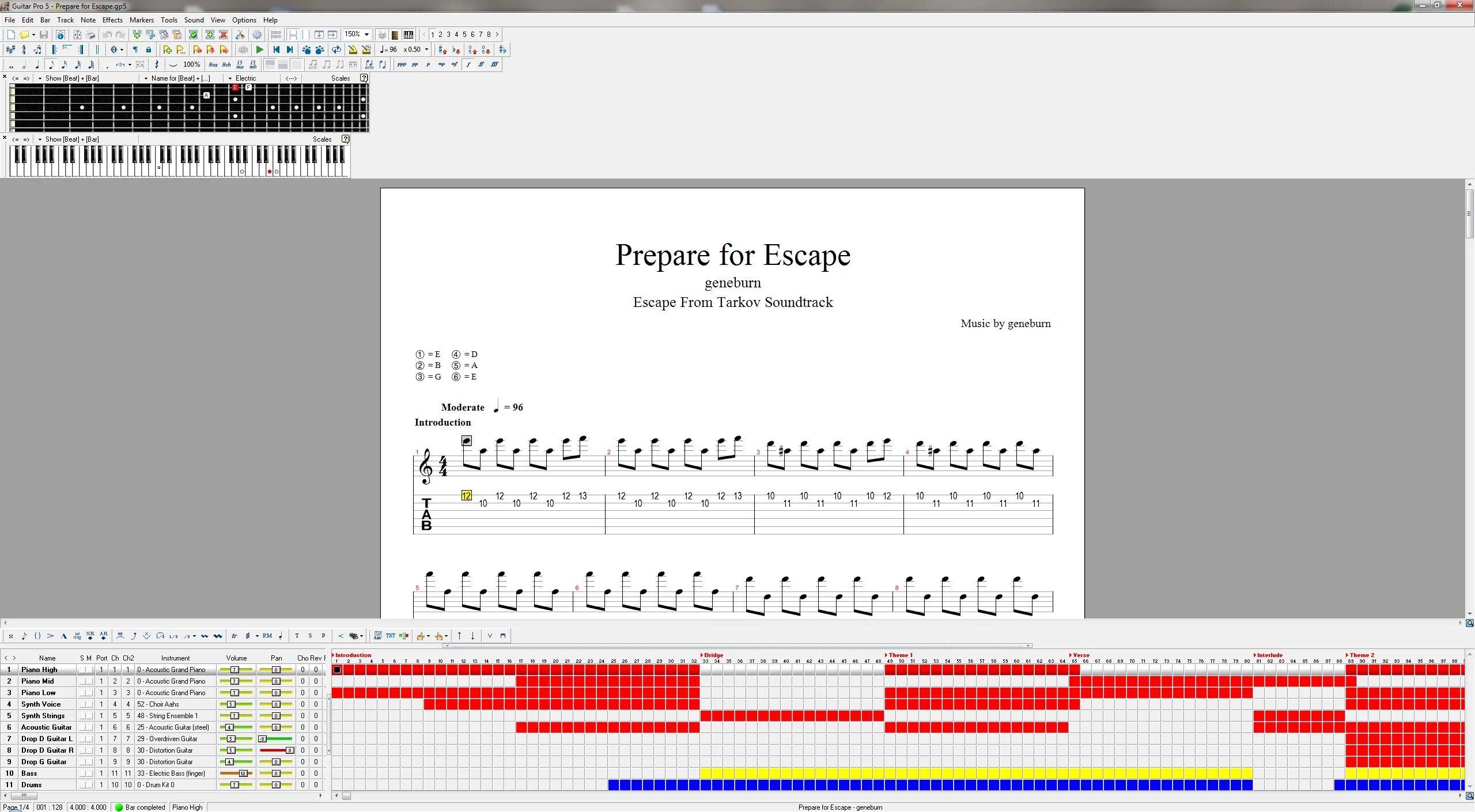This screenshot has width=1475, height=812.
Task: Open the Markers menu
Action: (141, 20)
